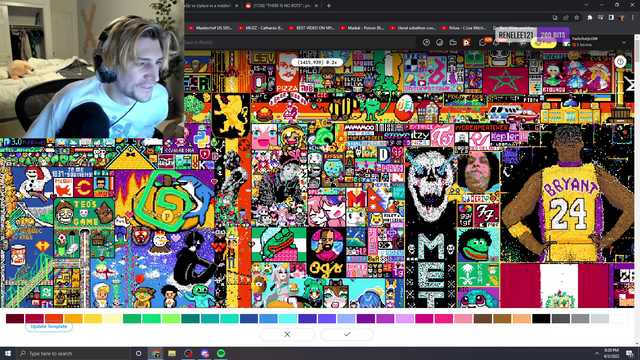
Task: Click the Search Reddit field
Action: (300, 42)
